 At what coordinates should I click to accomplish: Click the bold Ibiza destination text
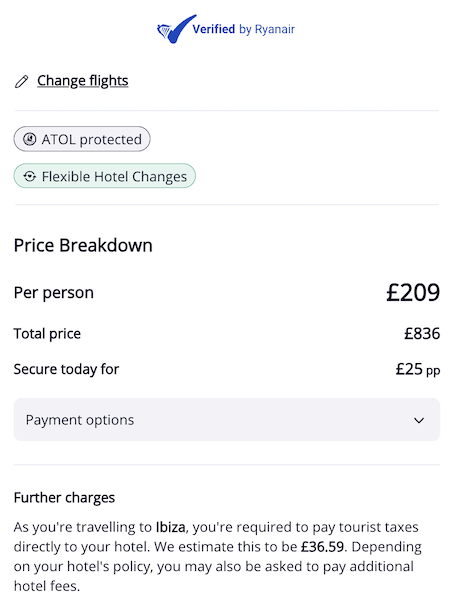click(x=170, y=527)
